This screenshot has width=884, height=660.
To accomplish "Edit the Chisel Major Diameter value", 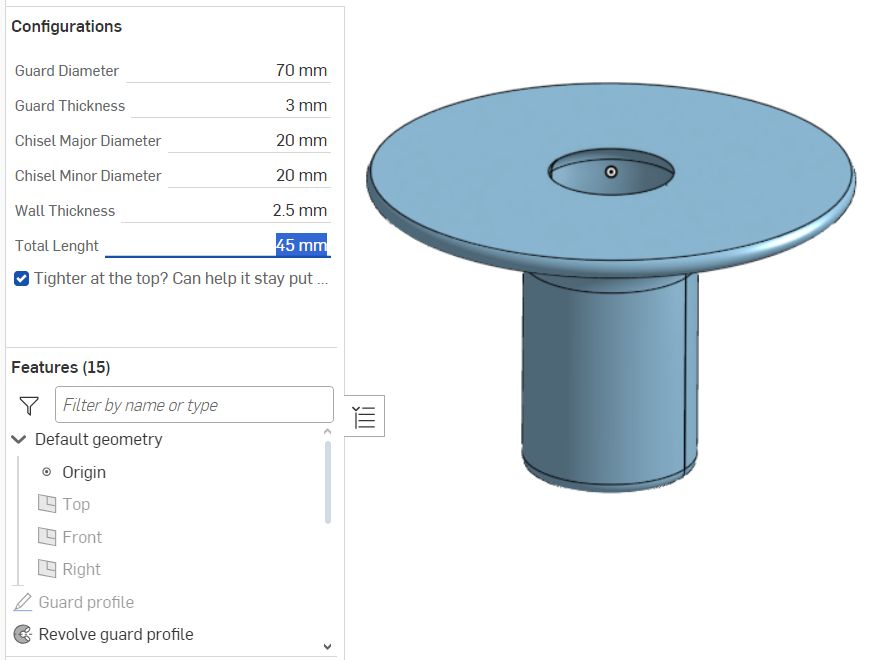I will pyautogui.click(x=249, y=140).
